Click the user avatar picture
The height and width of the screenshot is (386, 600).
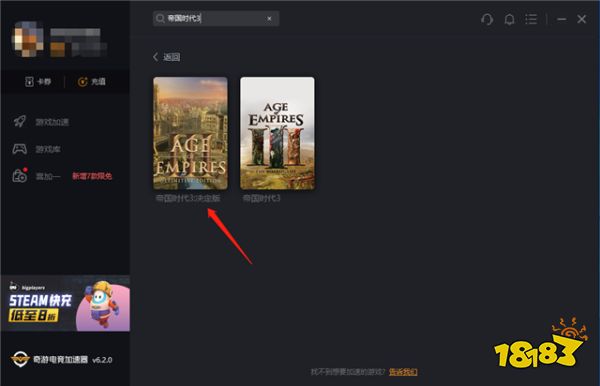(x=28, y=39)
